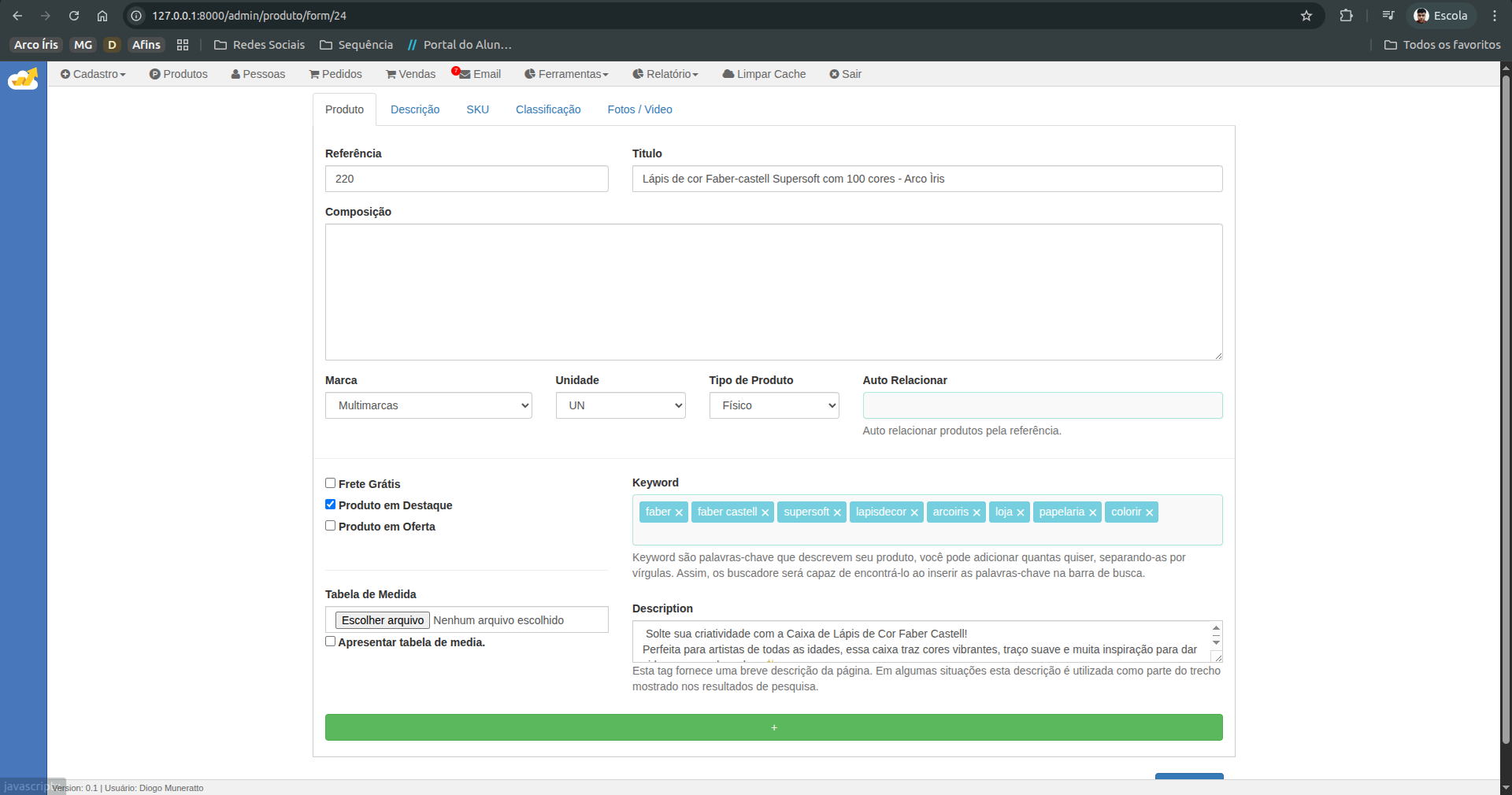
Task: Click into the Referência input field
Action: [466, 179]
